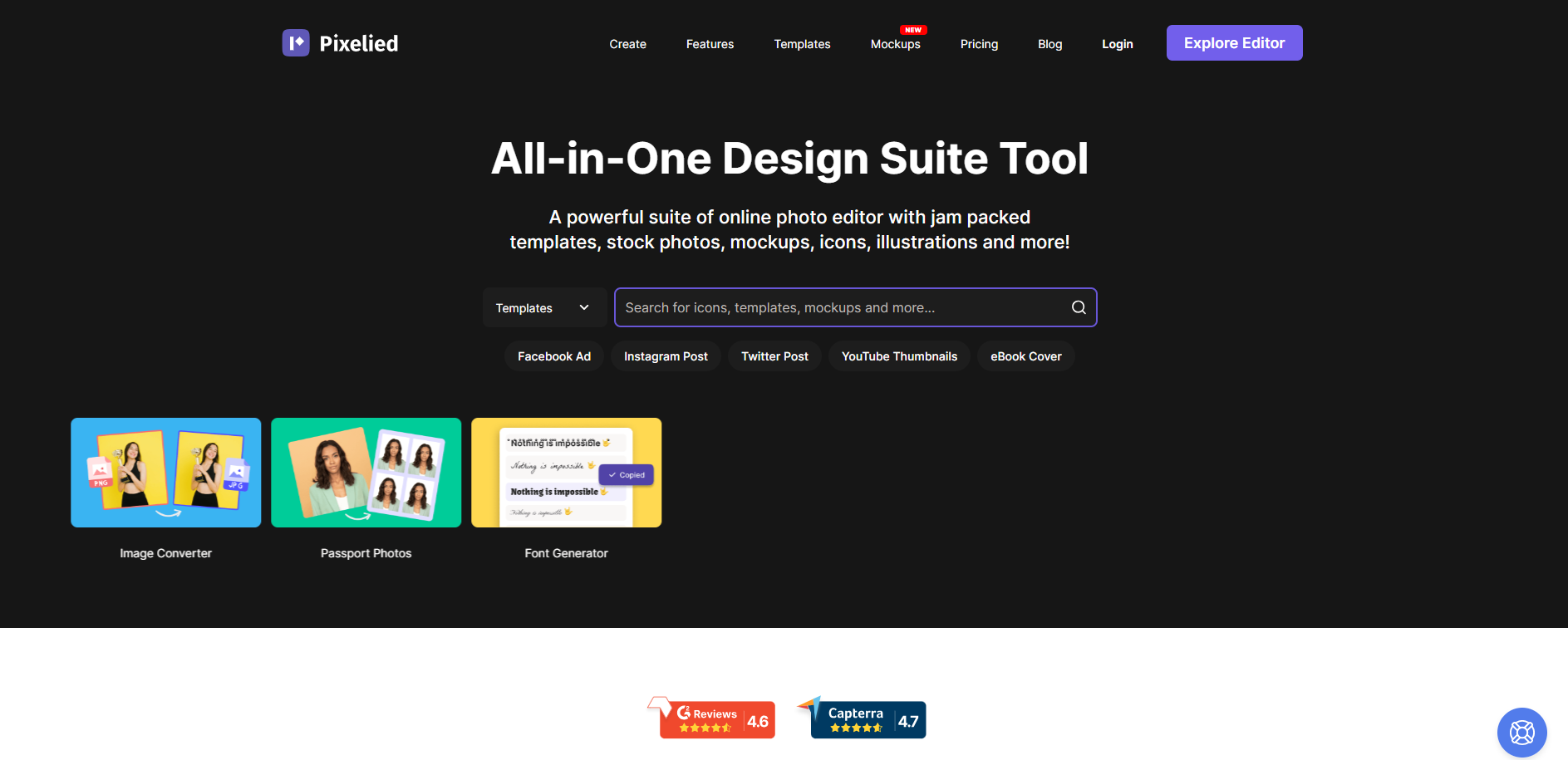1568x760 pixels.
Task: Select the Facebook Ad tag
Action: click(x=554, y=356)
